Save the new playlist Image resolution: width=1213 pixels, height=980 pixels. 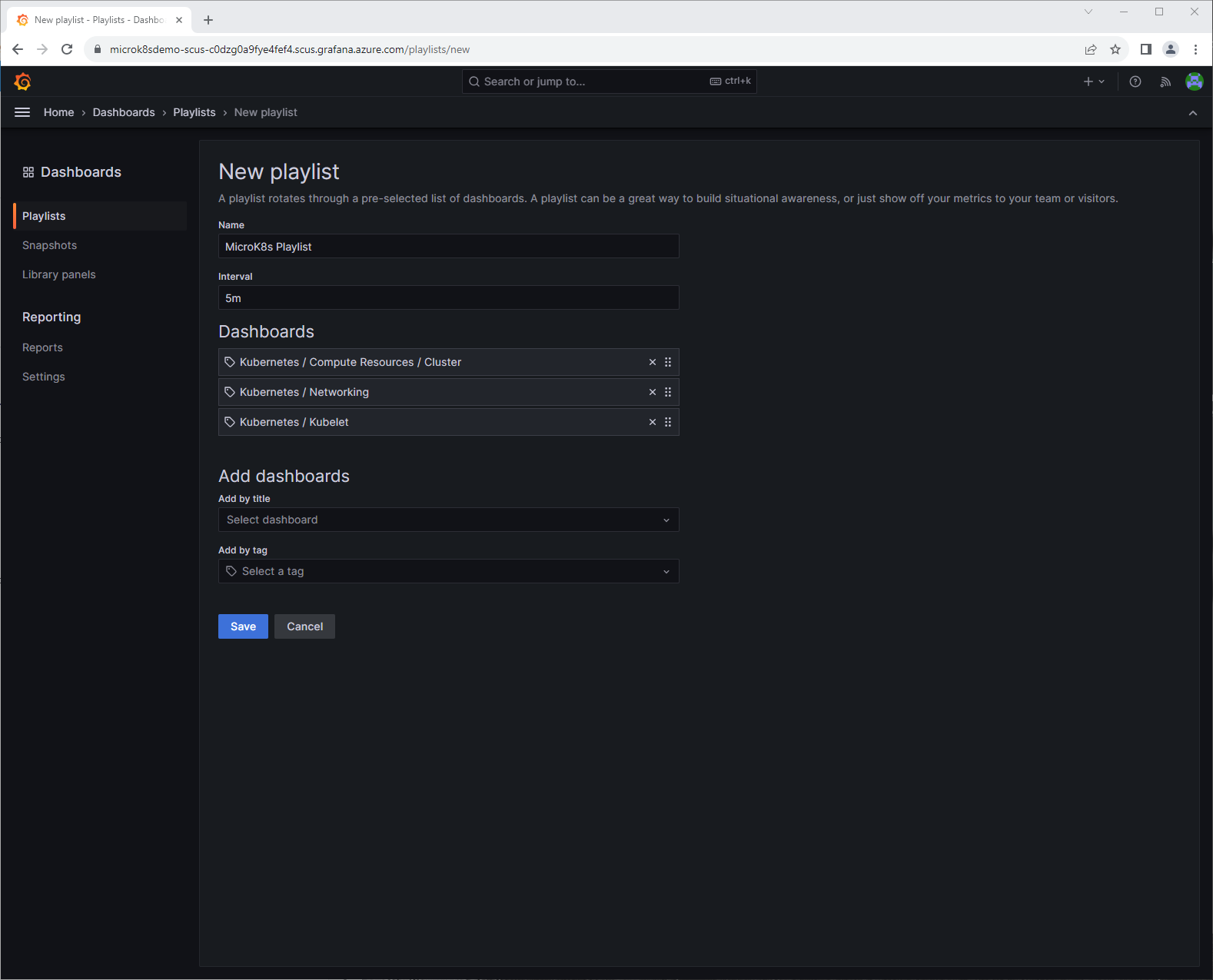pyautogui.click(x=243, y=626)
